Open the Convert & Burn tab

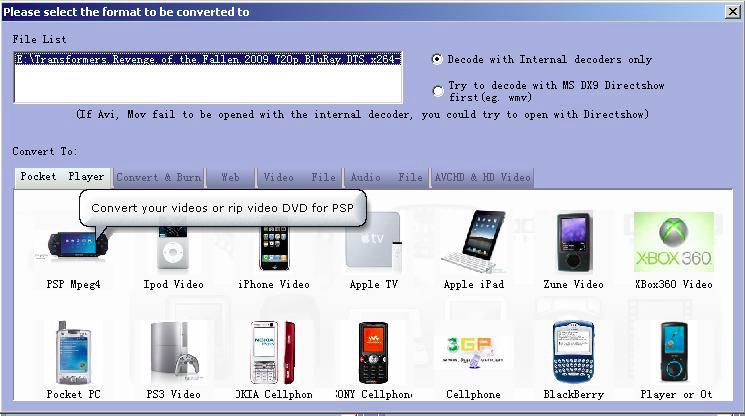pyautogui.click(x=159, y=178)
